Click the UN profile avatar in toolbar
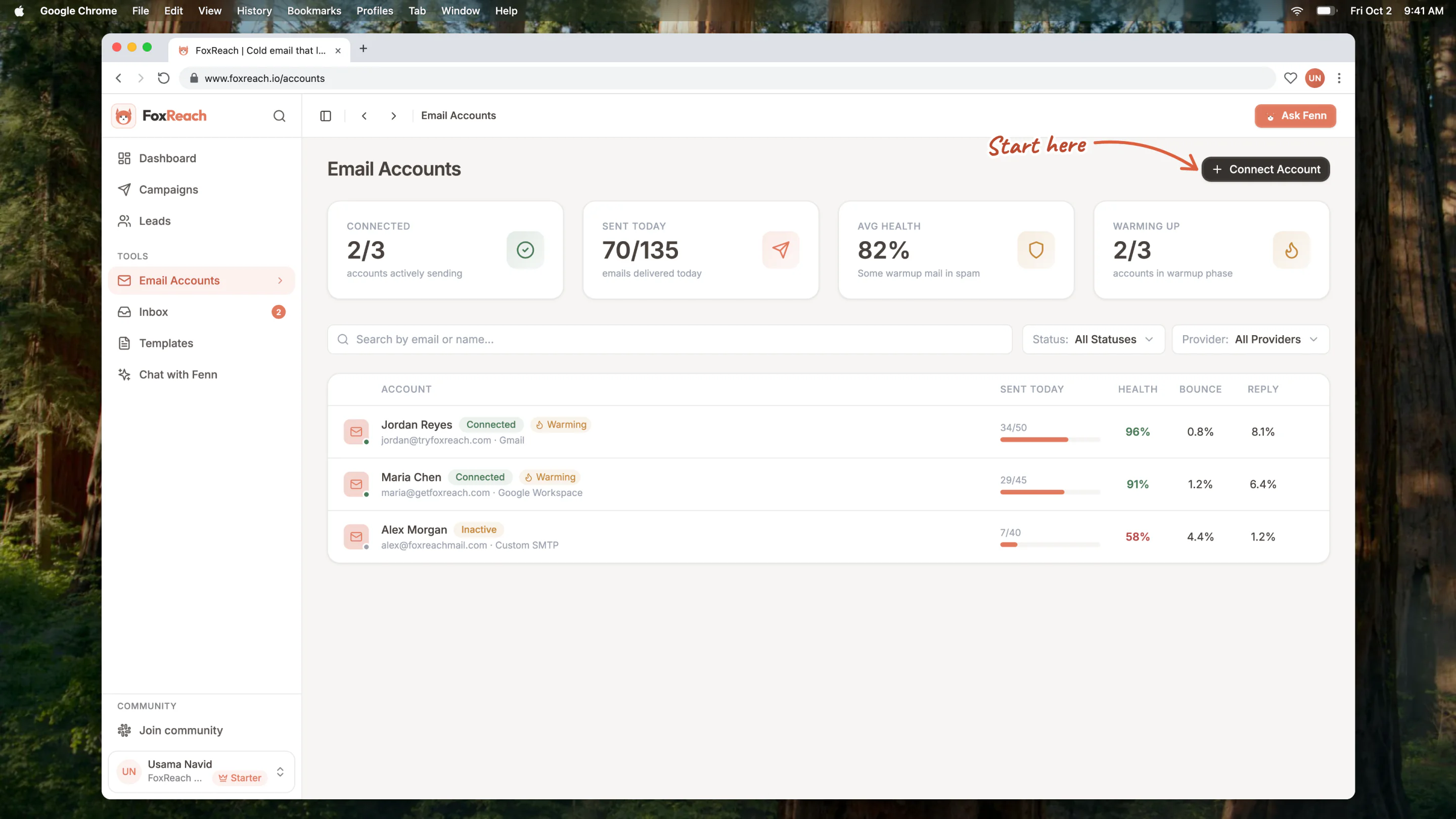Screen dimensions: 1456x819 click(1315, 78)
